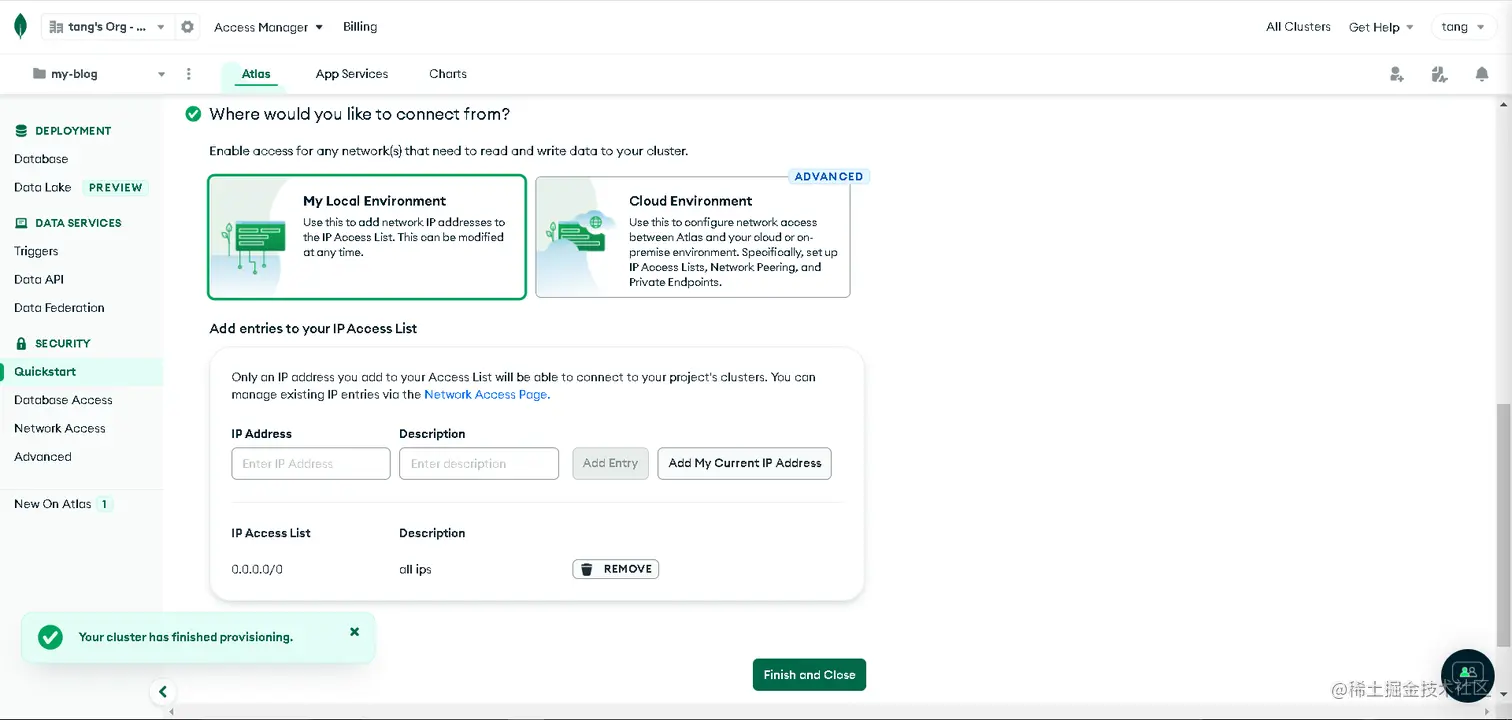The width and height of the screenshot is (1512, 720).
Task: Open tang user account dropdown
Action: coord(1463,27)
